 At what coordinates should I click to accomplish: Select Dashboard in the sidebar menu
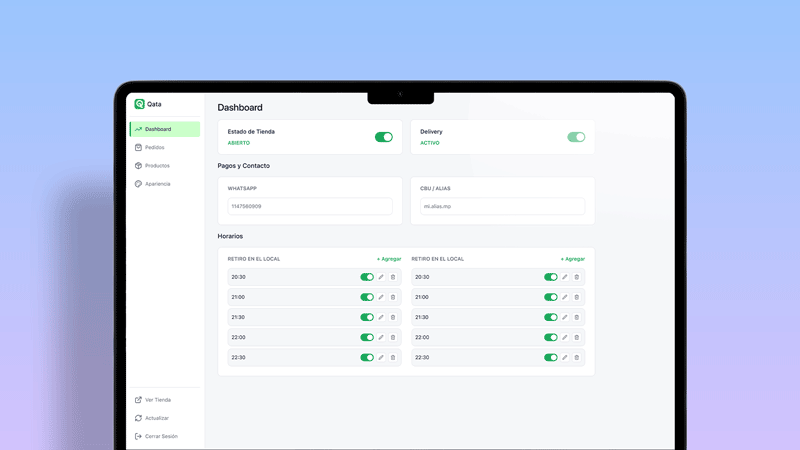click(x=157, y=129)
